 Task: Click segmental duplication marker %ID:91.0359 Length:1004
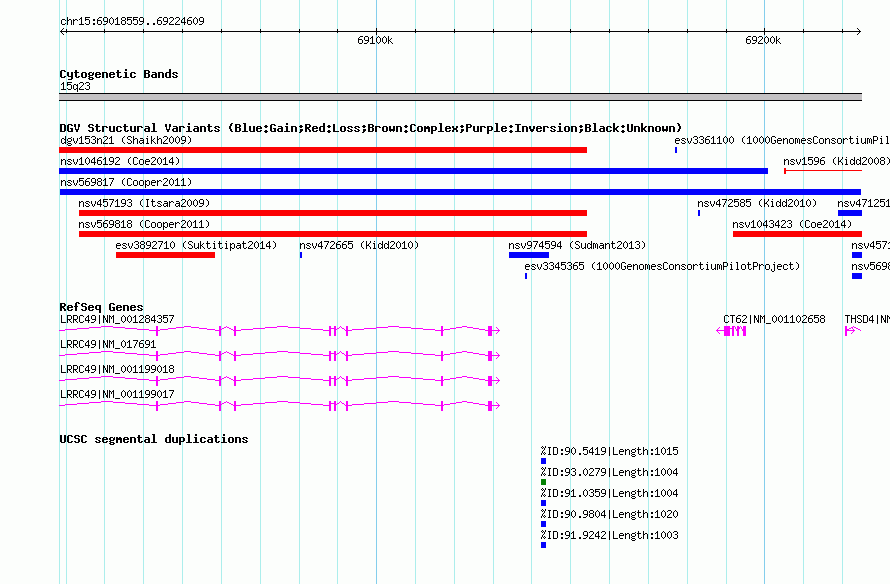coord(543,503)
